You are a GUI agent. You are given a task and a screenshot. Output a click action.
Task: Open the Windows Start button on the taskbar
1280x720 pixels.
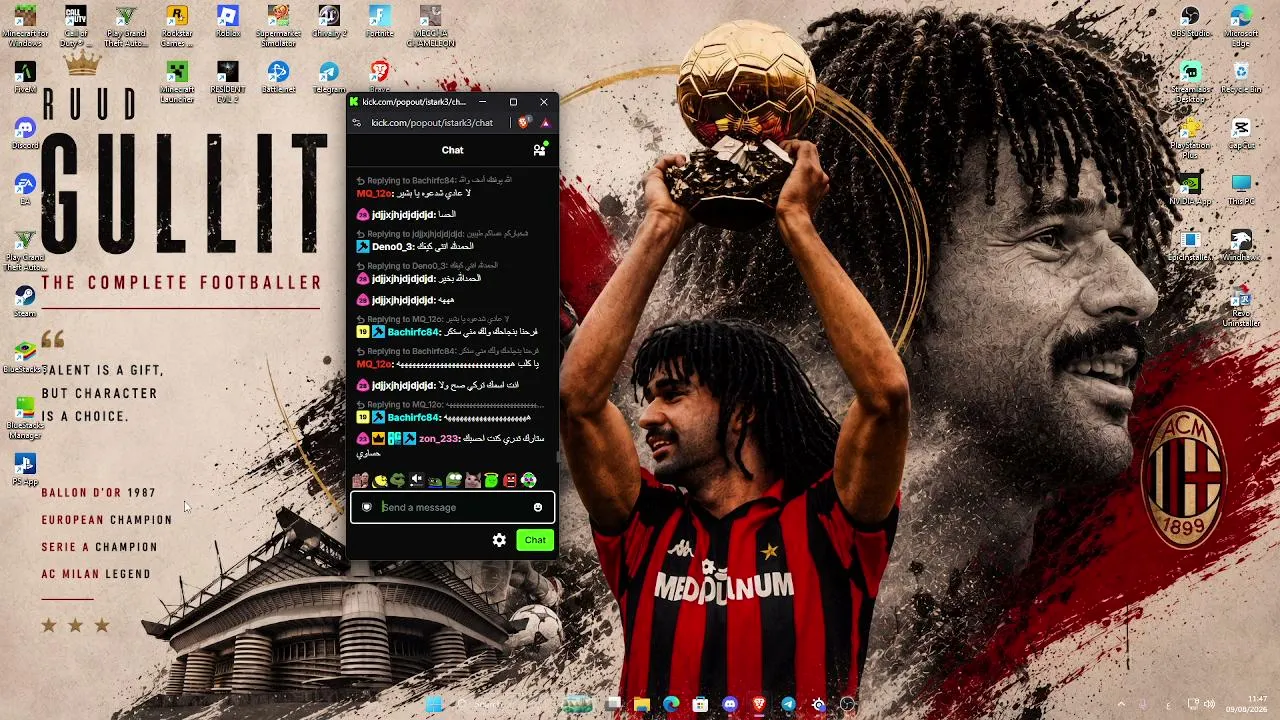[x=434, y=705]
